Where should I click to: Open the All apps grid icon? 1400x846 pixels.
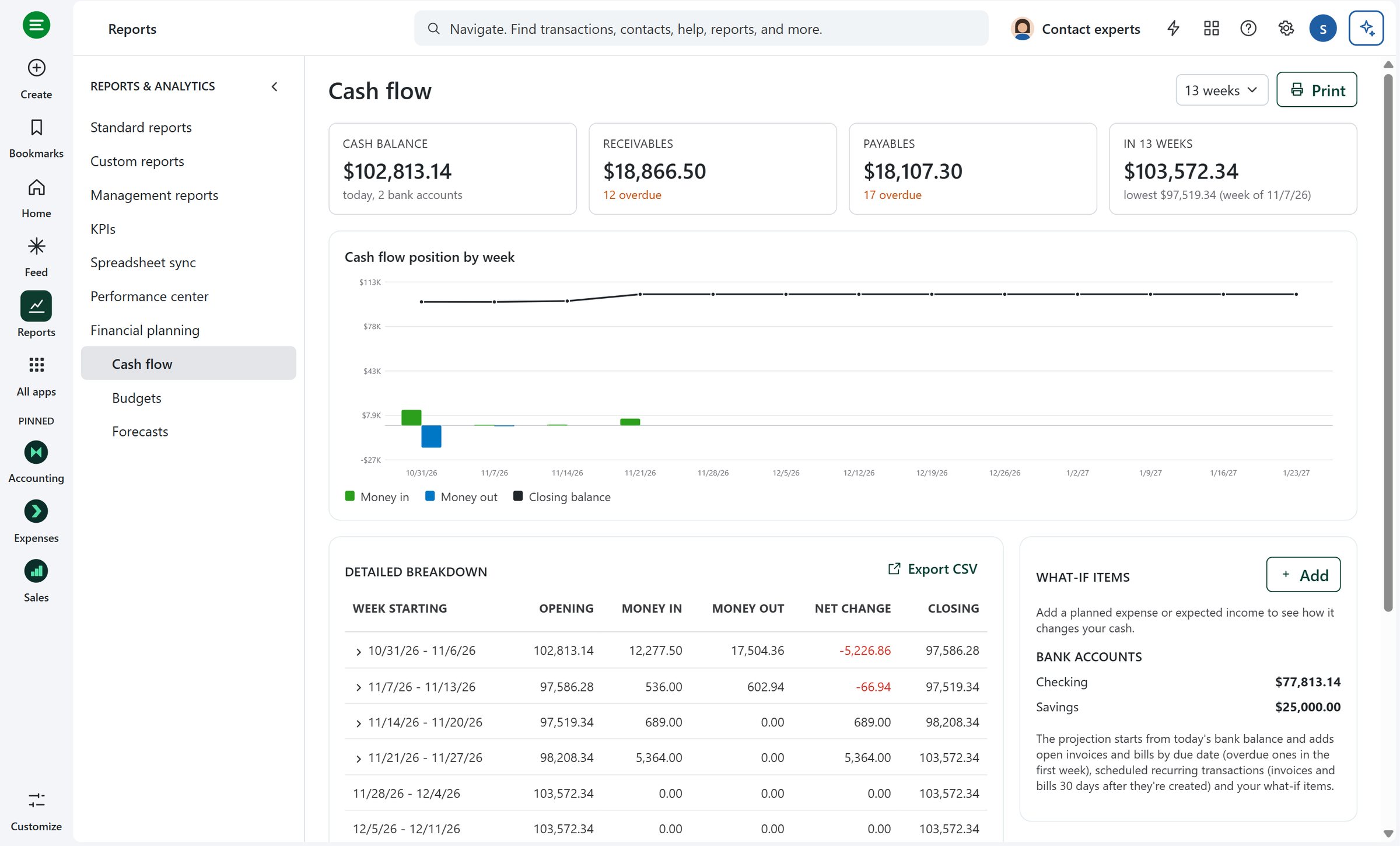36,365
